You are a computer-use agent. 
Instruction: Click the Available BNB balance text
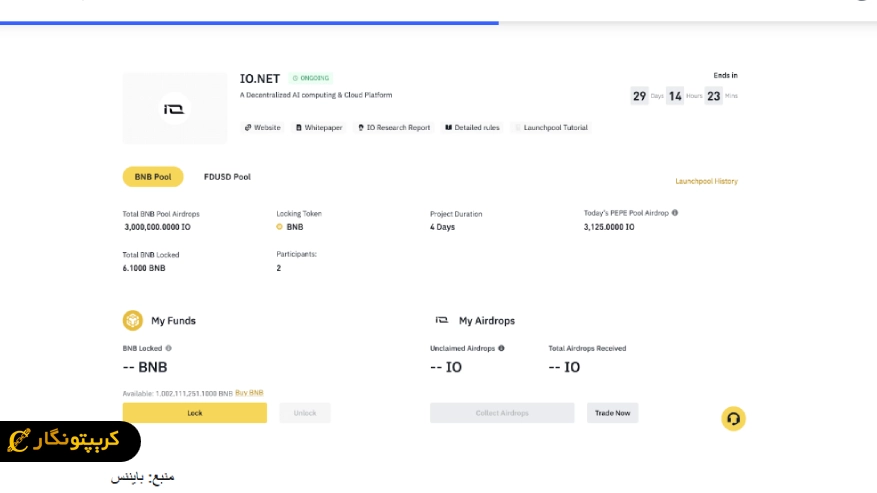pos(177,393)
